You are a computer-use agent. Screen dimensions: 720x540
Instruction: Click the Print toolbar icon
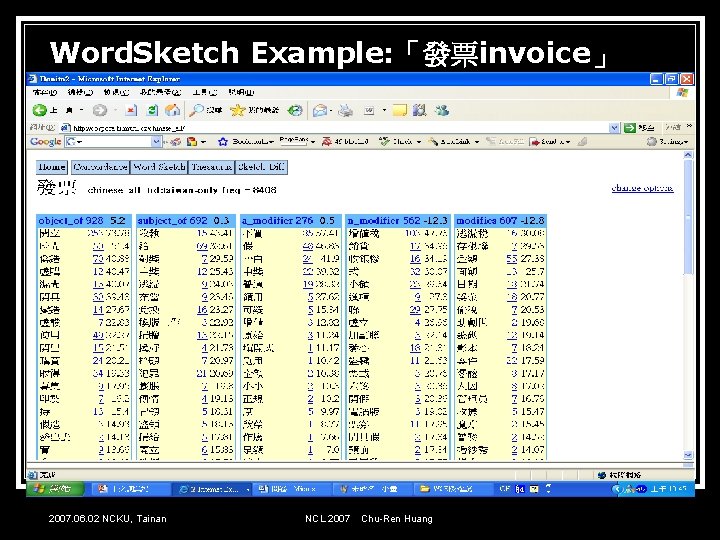pos(346,110)
